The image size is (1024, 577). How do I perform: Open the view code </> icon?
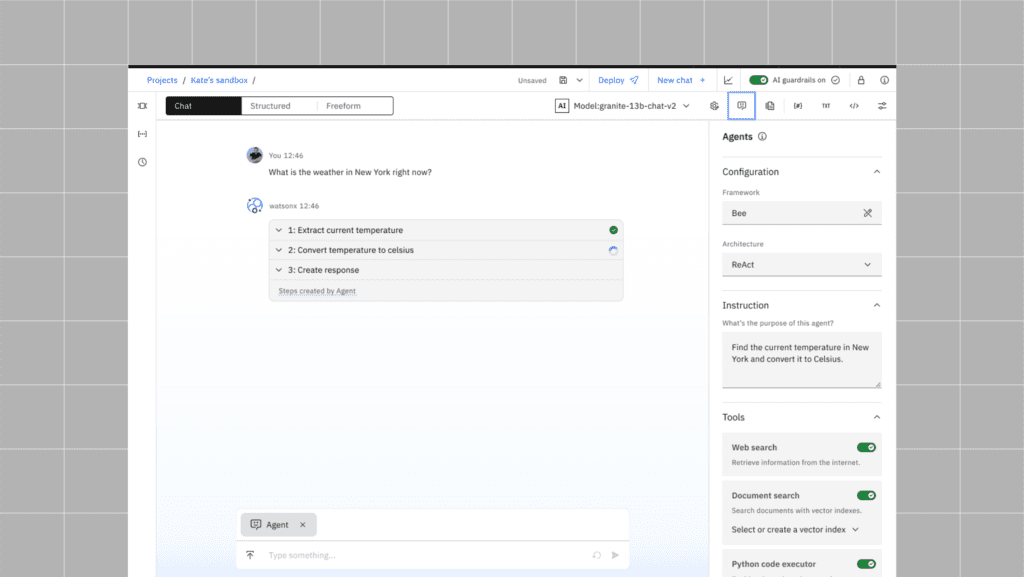tap(854, 106)
